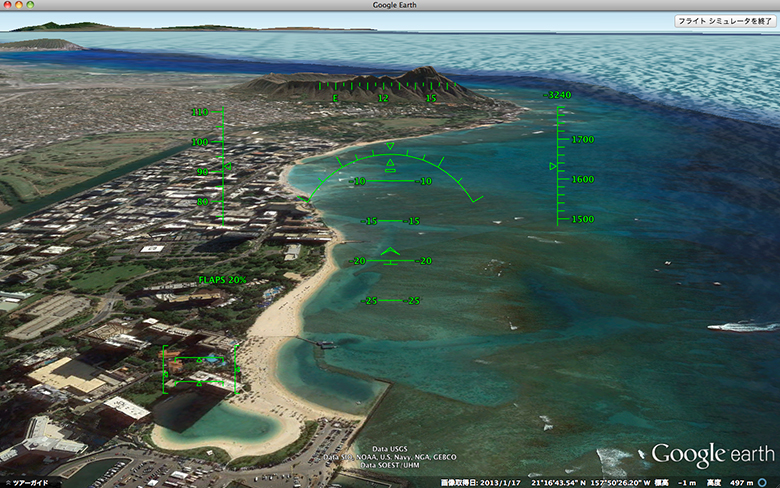This screenshot has height=488, width=780.
Task: Click the airspeed pointer triangle near 90
Action: coord(229,166)
